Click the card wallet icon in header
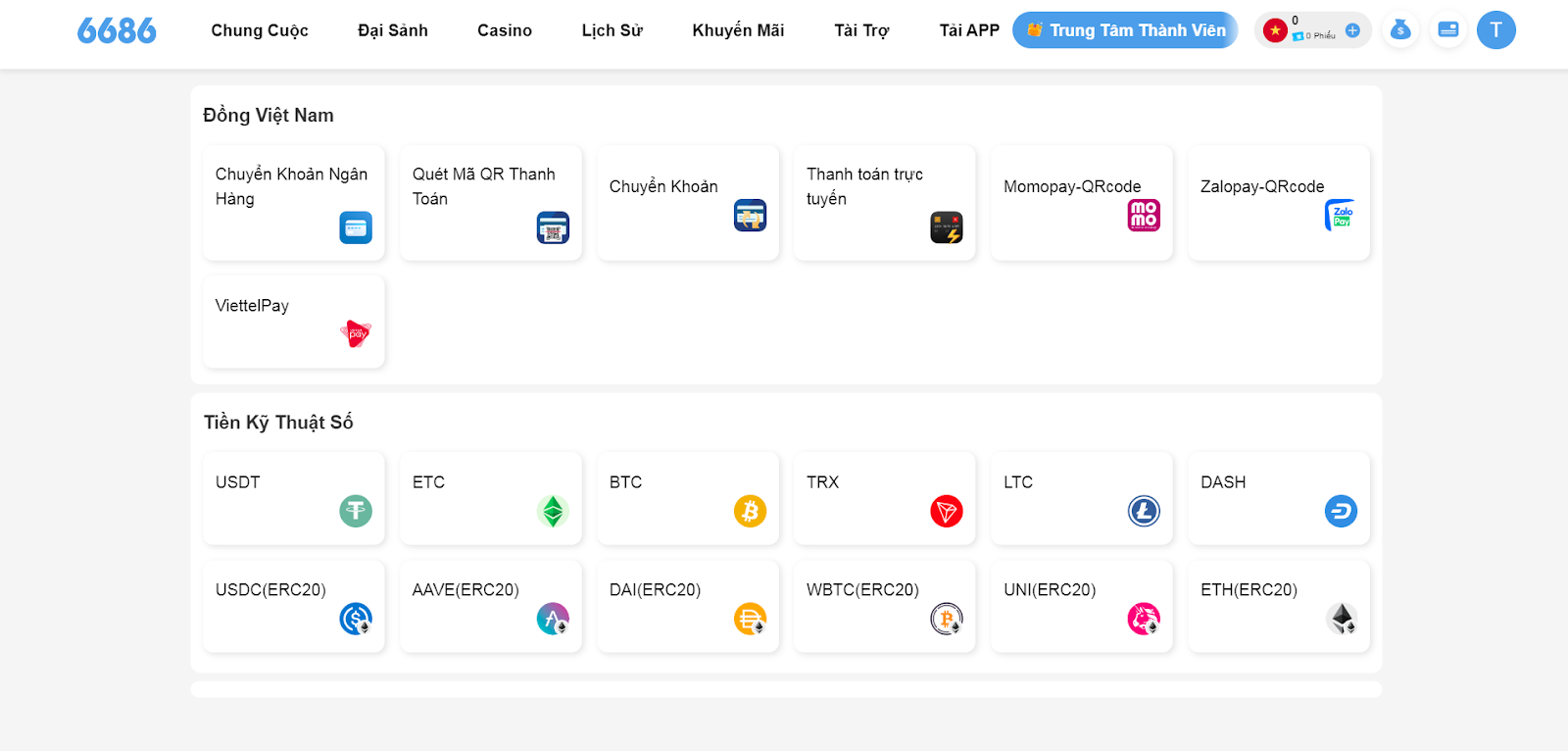 point(1448,30)
